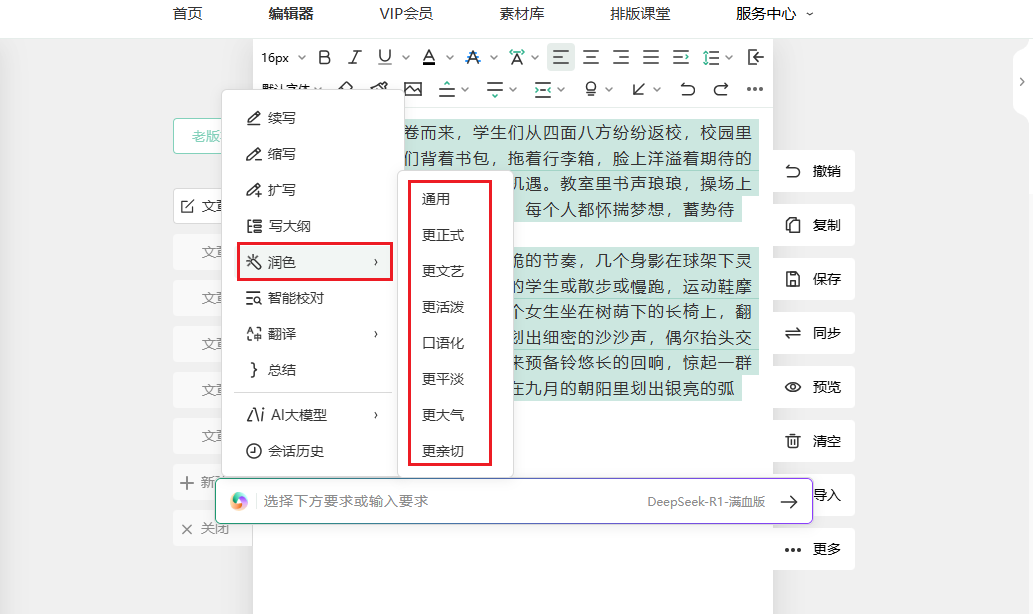Image resolution: width=1033 pixels, height=614 pixels.
Task: Open the font color picker dropdown arrow
Action: [449, 58]
